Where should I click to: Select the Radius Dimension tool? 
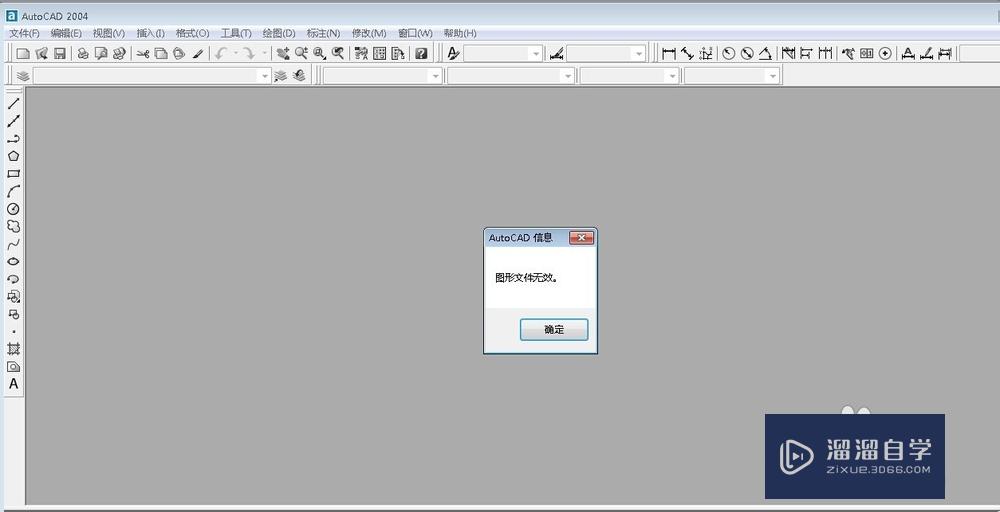[728, 54]
